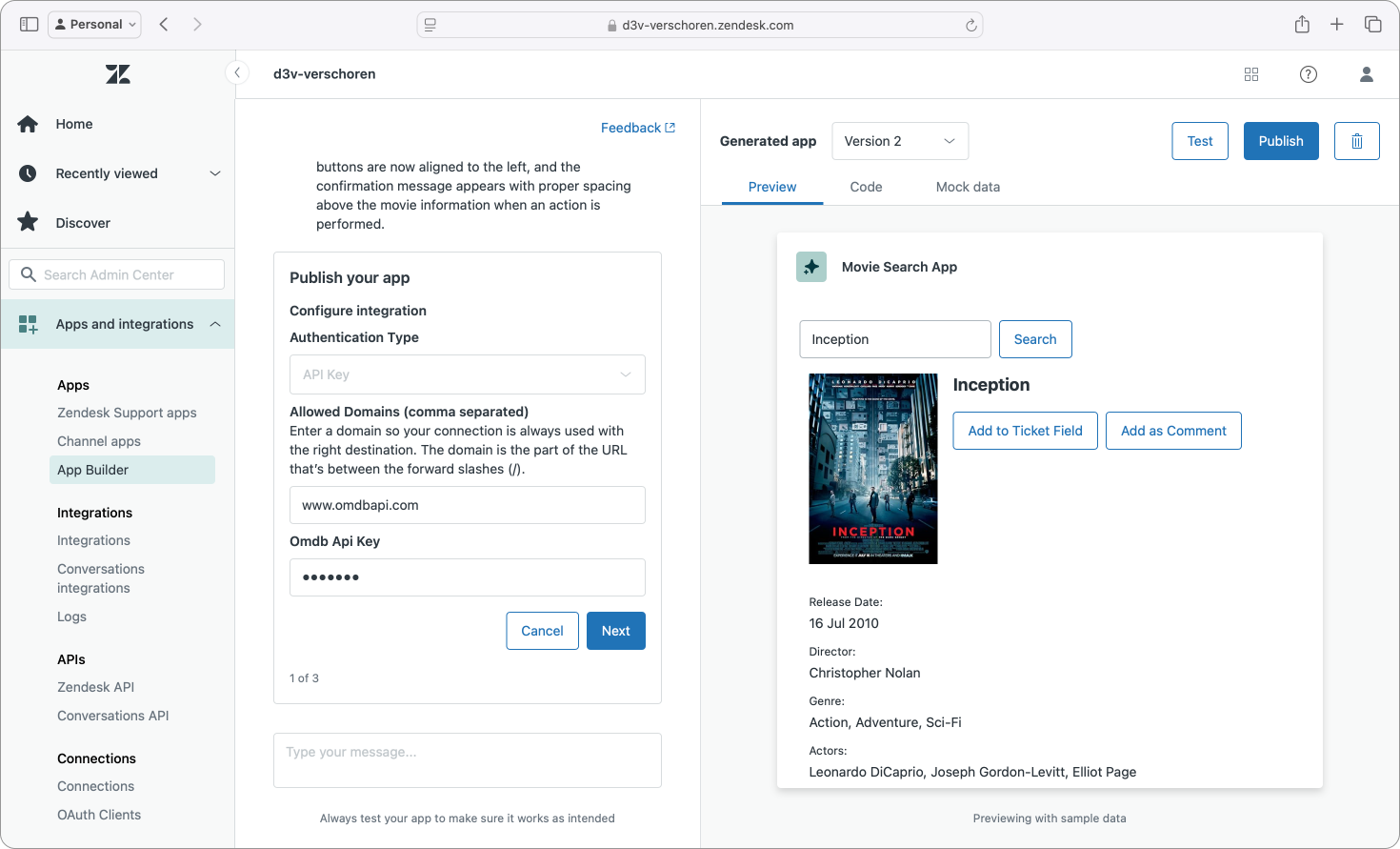Screen dimensions: 1400x849
Task: Delete generated app with trash icon
Action: [1357, 141]
